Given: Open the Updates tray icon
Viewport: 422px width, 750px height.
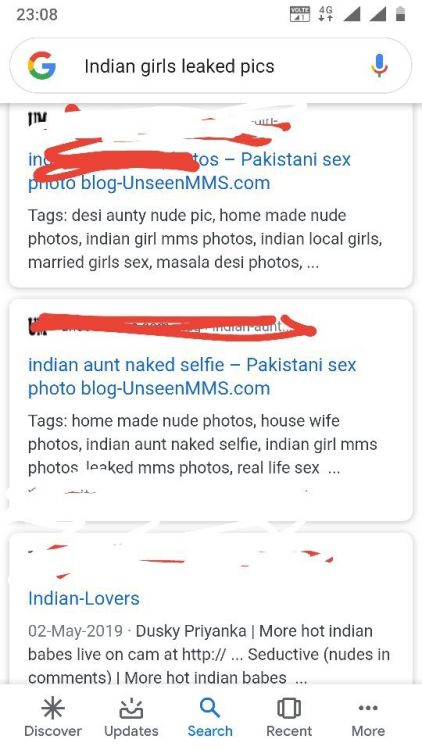Looking at the screenshot, I should 131,708.
